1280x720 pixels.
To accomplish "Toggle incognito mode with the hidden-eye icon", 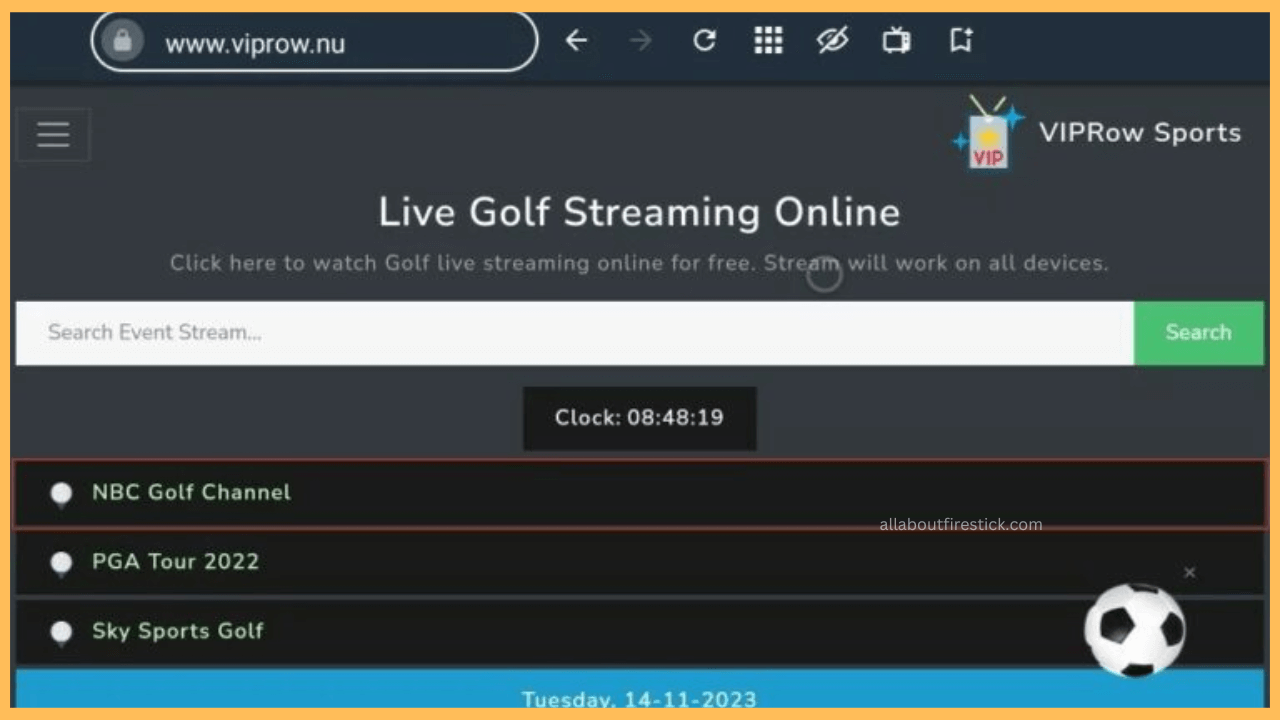I will [832, 40].
